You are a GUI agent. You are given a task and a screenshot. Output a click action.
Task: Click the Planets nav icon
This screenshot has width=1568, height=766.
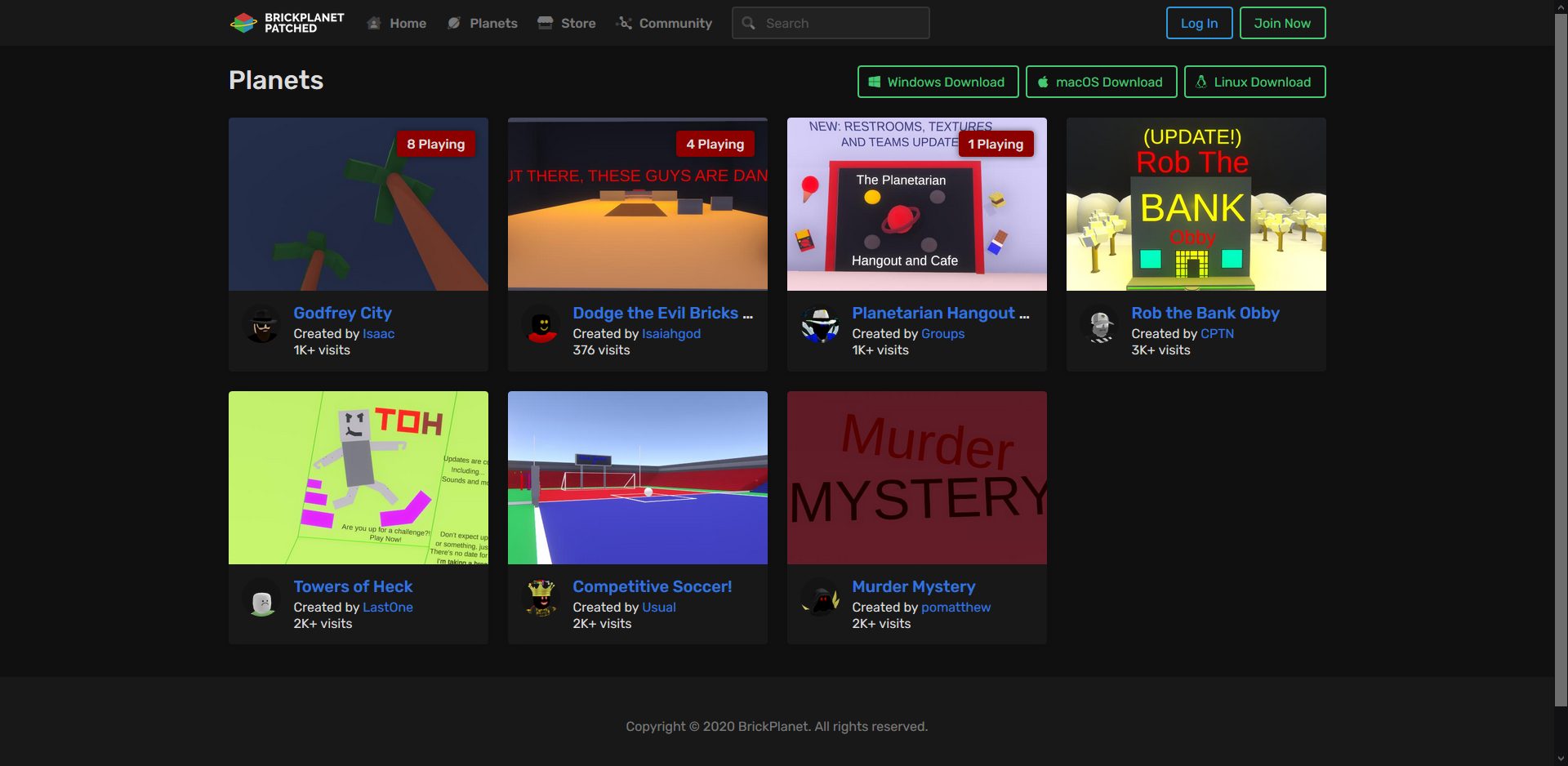[x=454, y=23]
